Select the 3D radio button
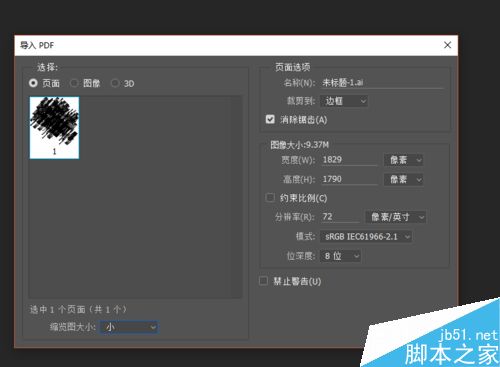This screenshot has width=500, height=367. (x=115, y=83)
